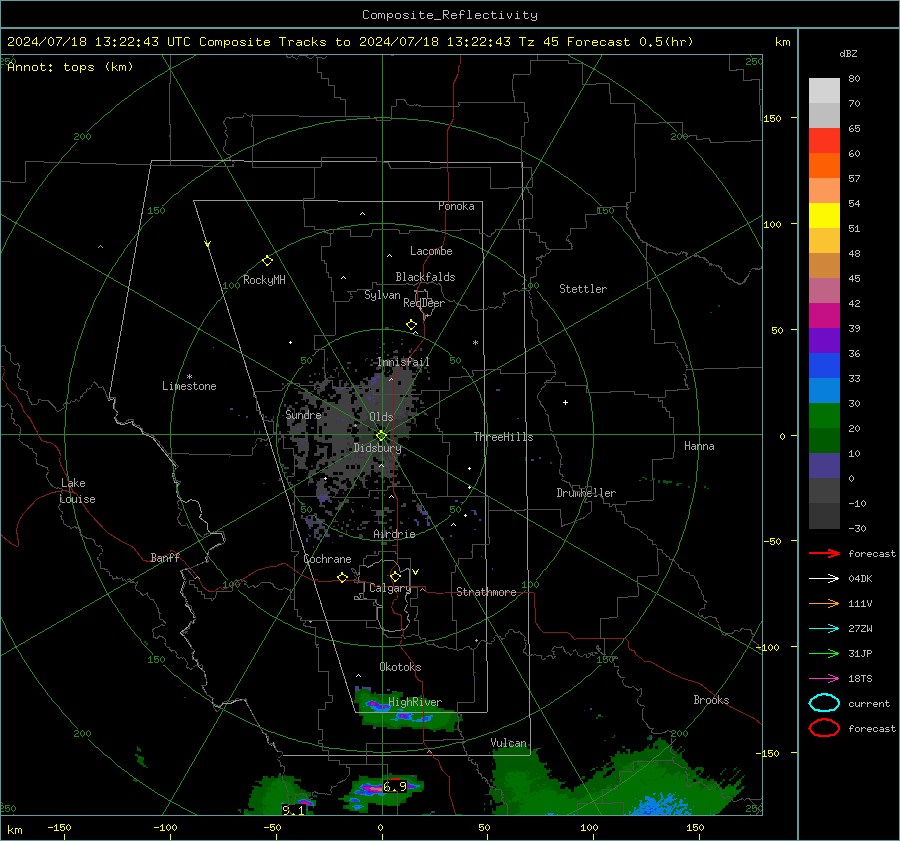Click the Sundre town label
Image resolution: width=900 pixels, height=841 pixels.
point(303,414)
